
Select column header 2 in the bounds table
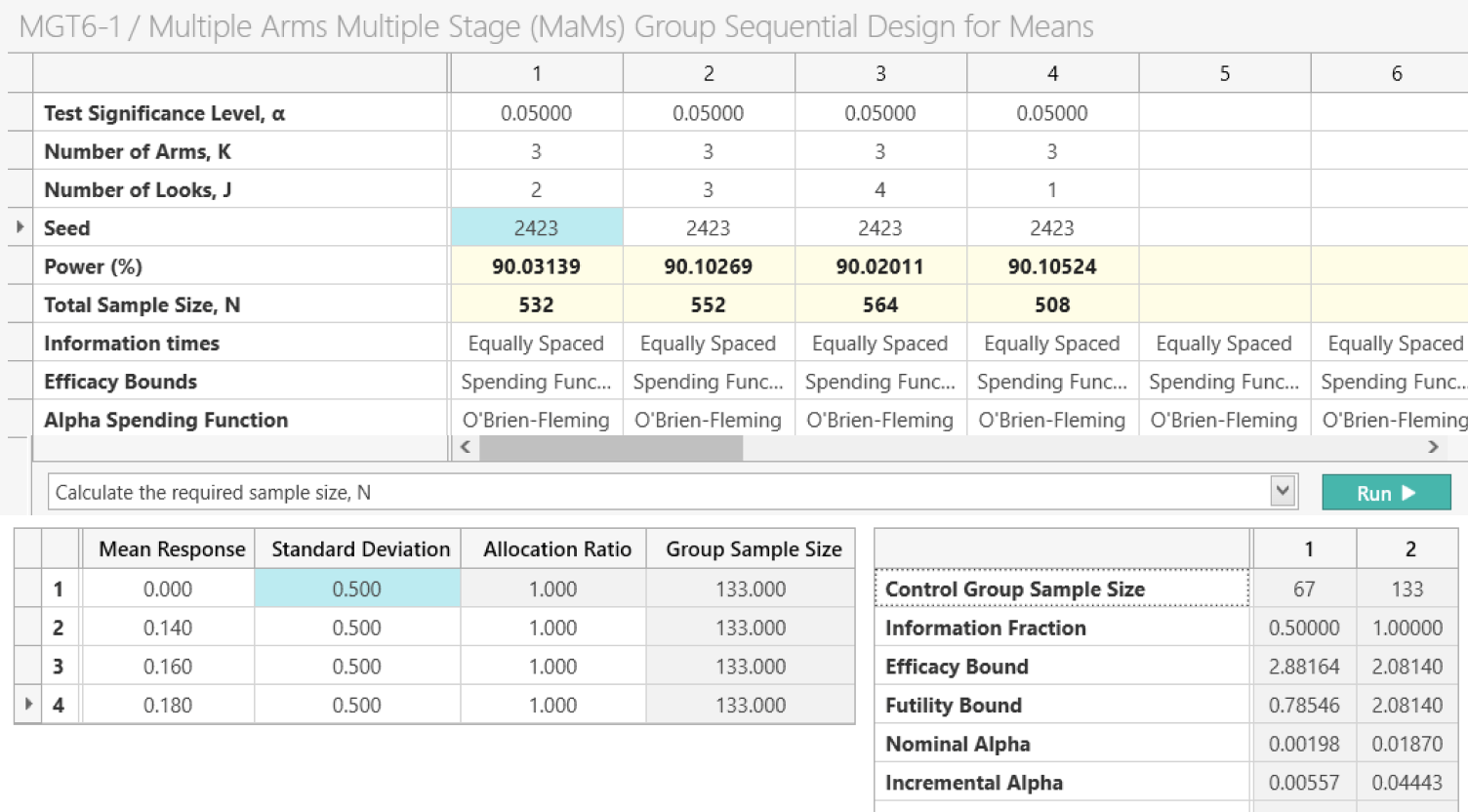(x=1409, y=548)
